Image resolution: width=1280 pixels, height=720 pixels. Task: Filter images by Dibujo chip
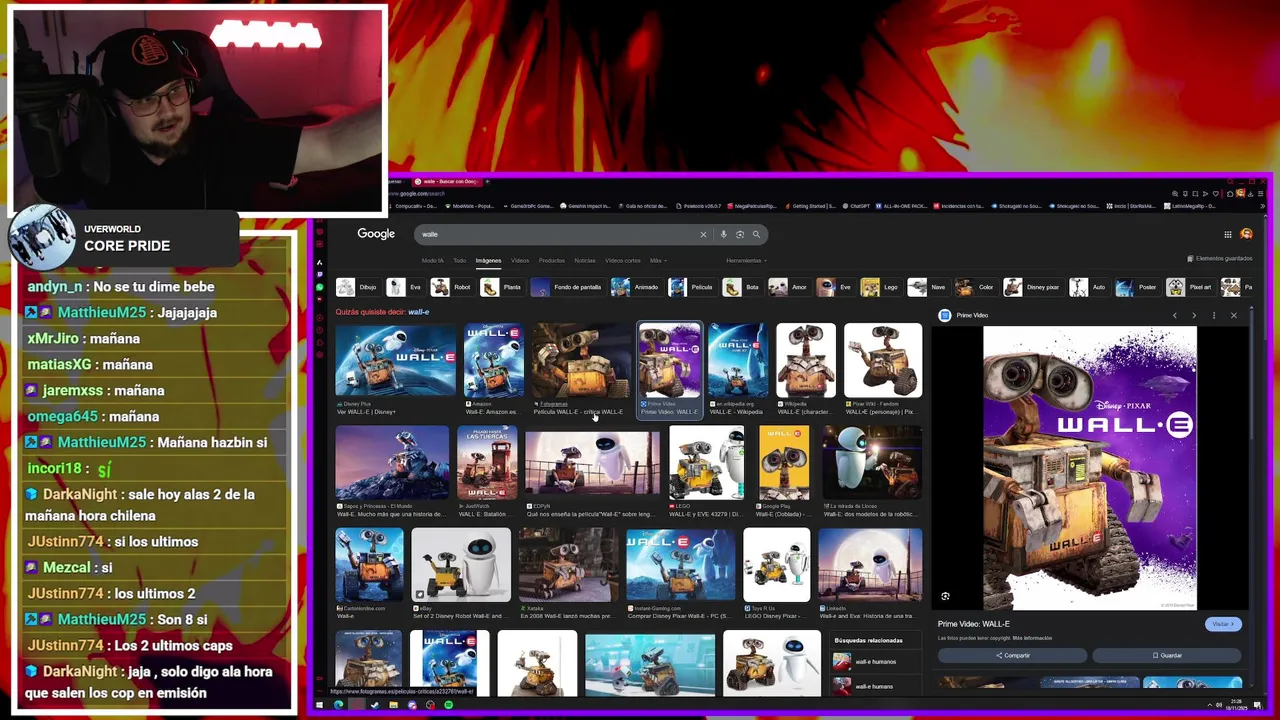359,287
